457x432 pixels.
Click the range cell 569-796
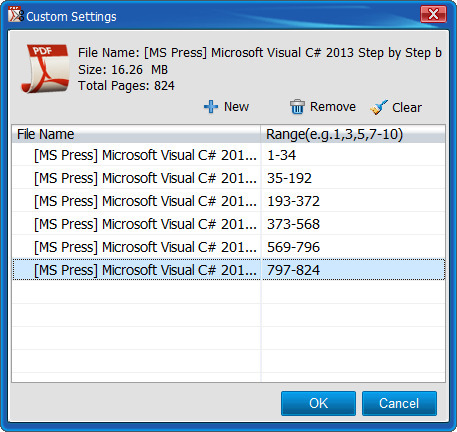pyautogui.click(x=353, y=247)
